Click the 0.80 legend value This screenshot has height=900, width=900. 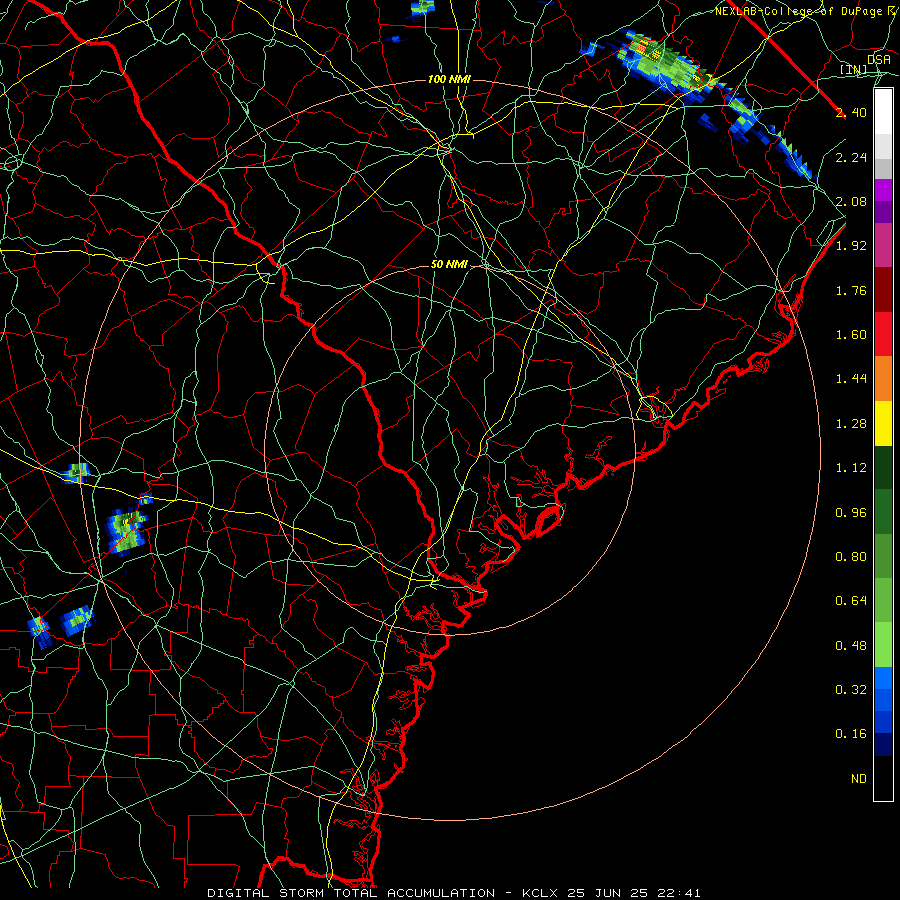(851, 557)
